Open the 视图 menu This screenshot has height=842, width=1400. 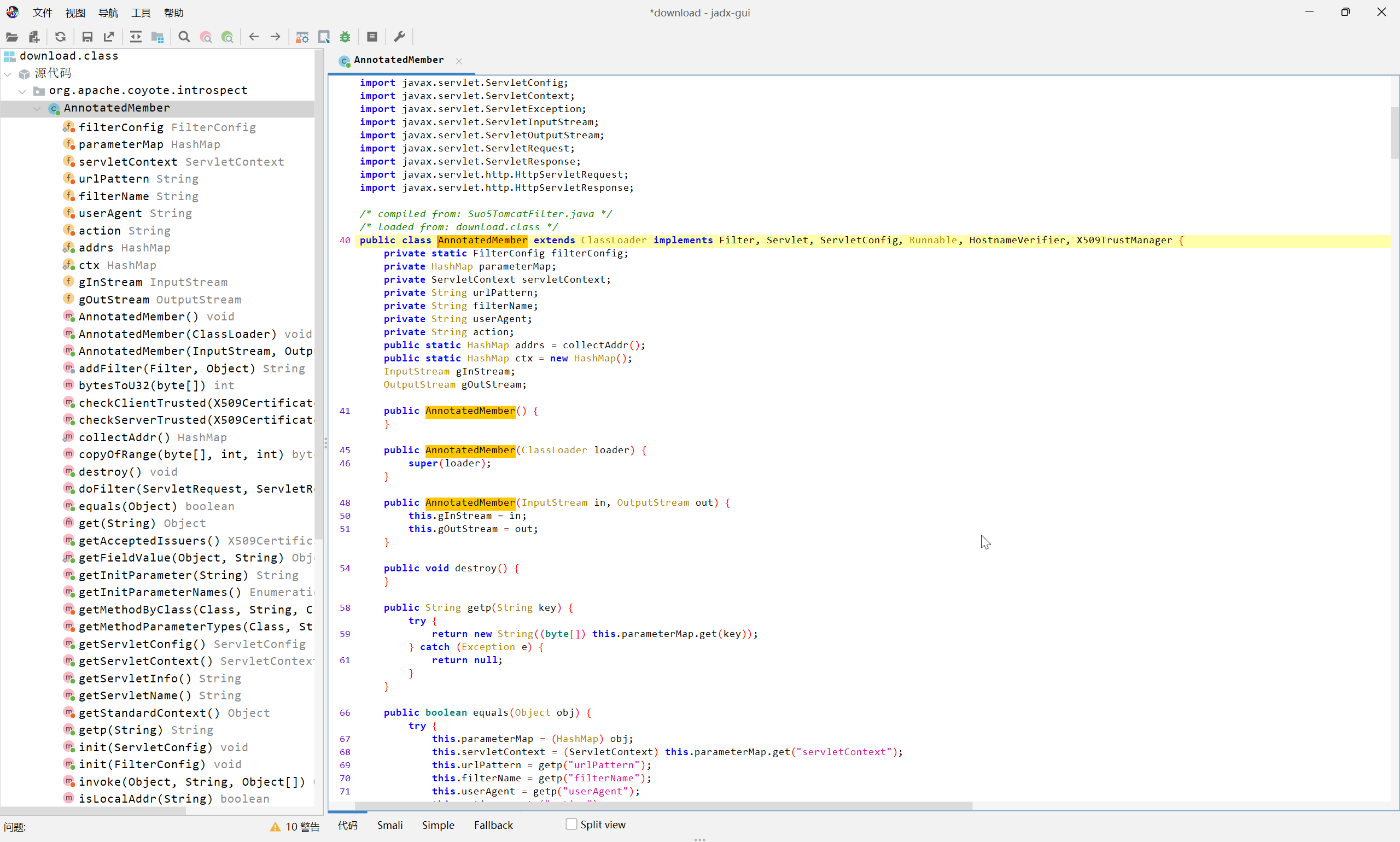click(x=75, y=13)
